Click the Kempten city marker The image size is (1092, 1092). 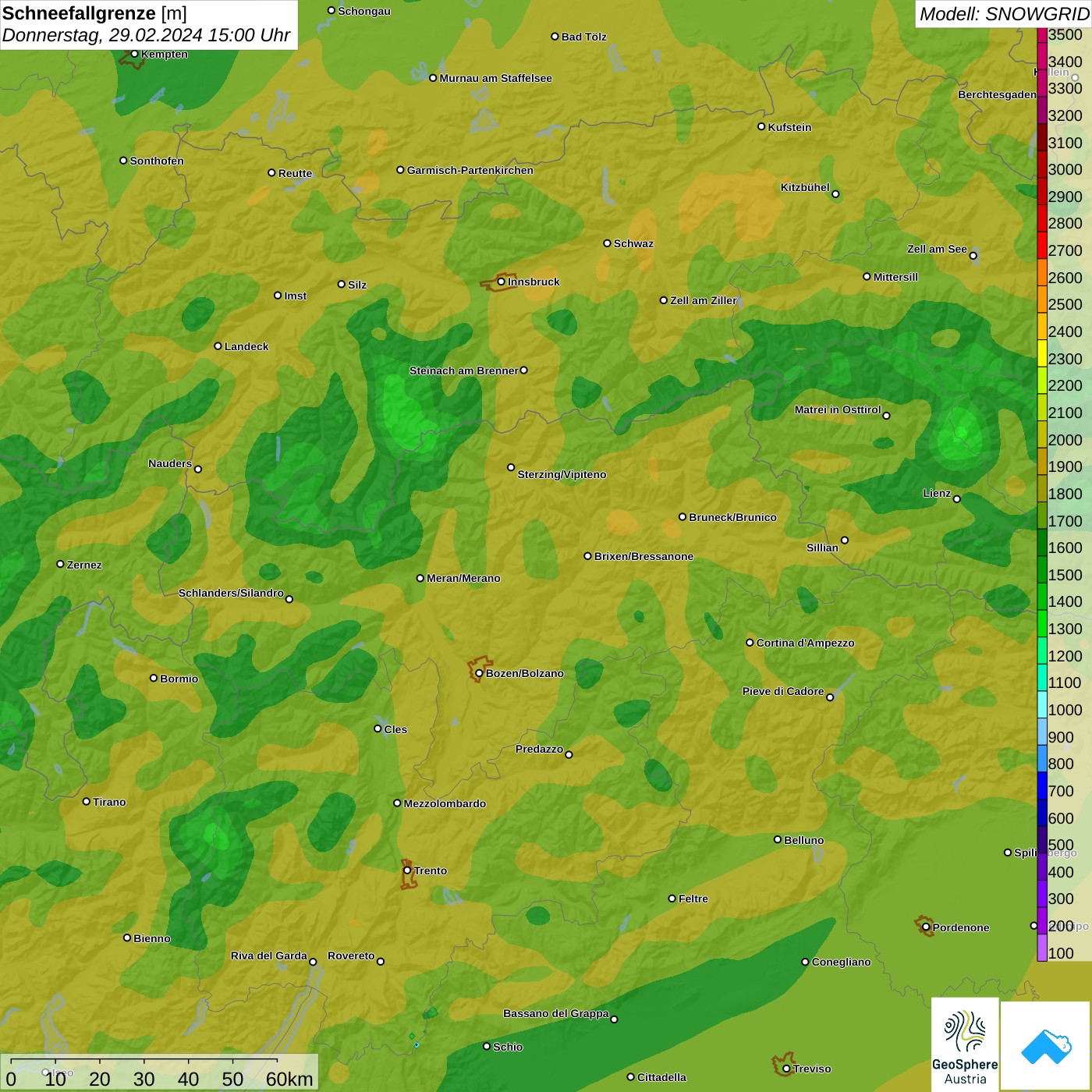tap(134, 54)
